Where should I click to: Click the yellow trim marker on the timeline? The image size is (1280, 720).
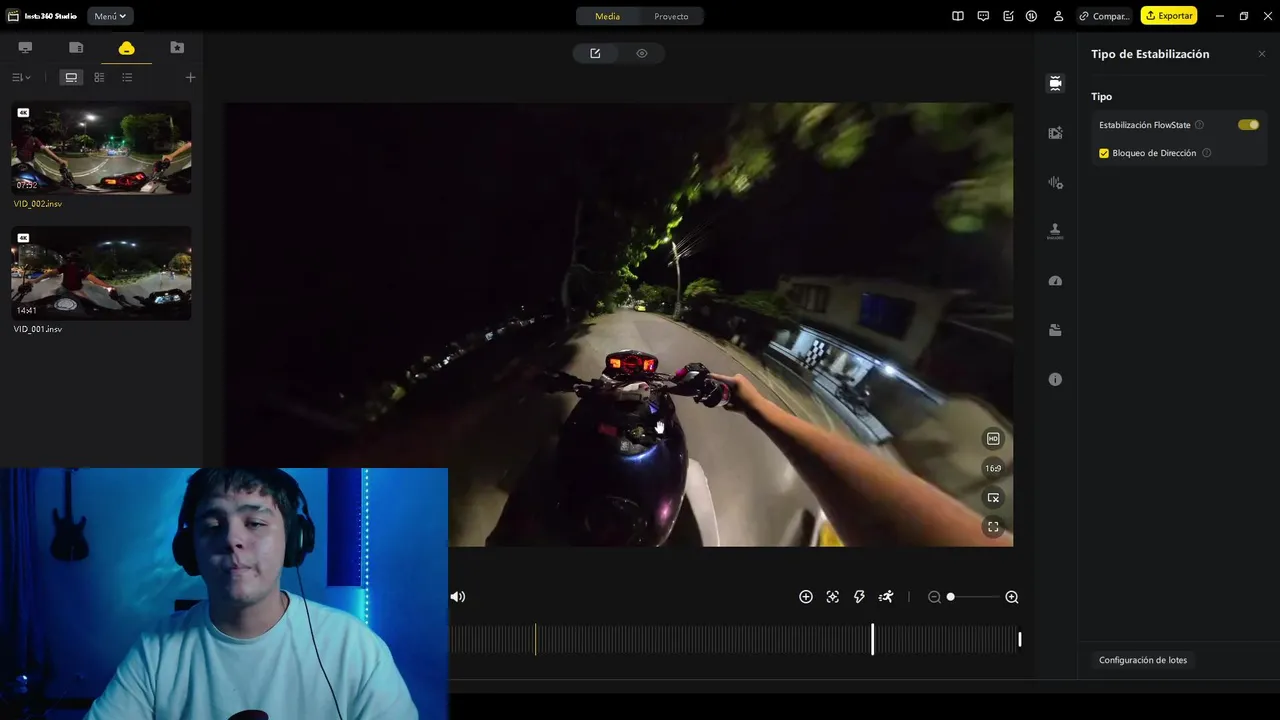535,639
